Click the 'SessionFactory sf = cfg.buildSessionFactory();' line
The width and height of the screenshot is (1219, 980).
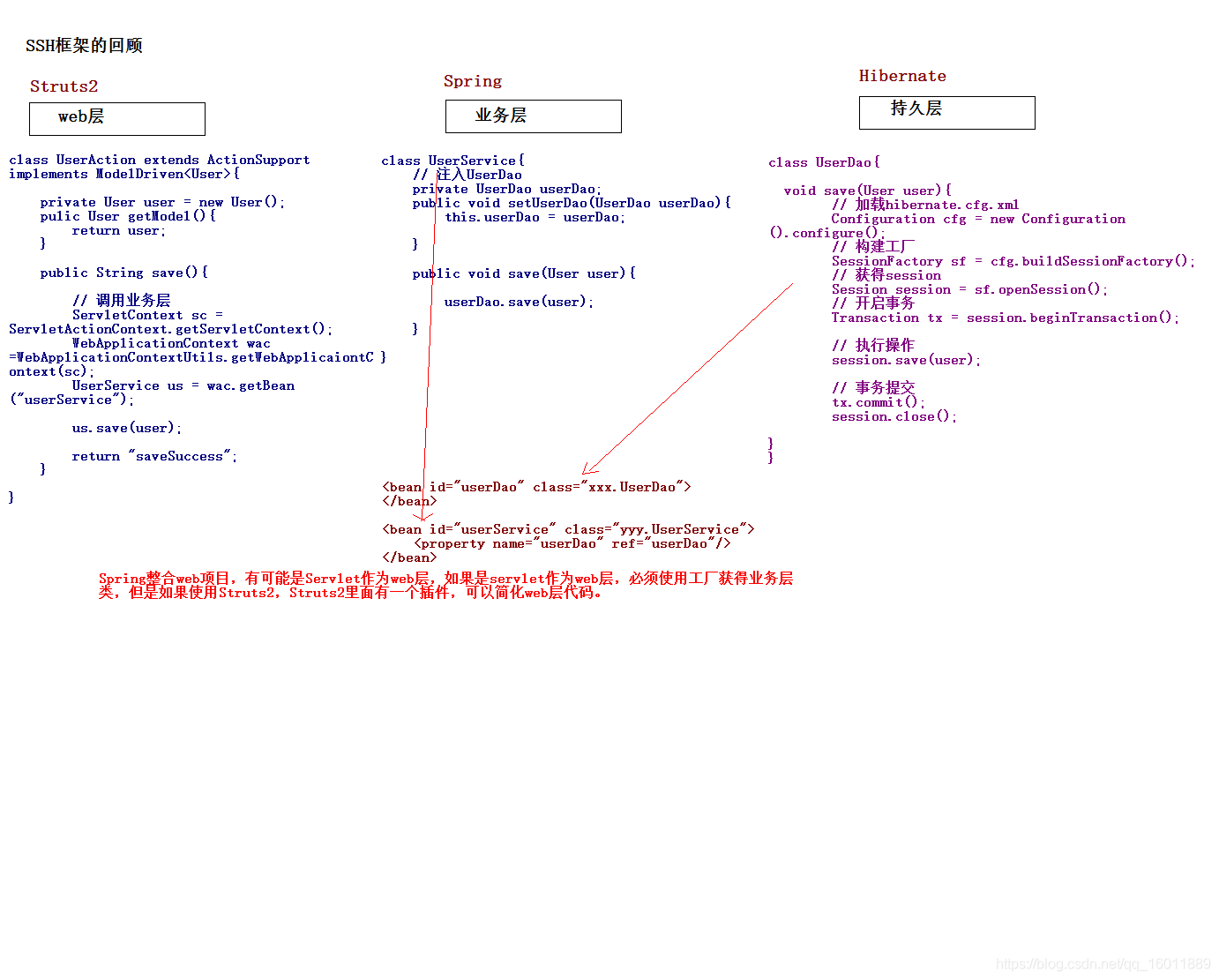pyautogui.click(x=1013, y=261)
